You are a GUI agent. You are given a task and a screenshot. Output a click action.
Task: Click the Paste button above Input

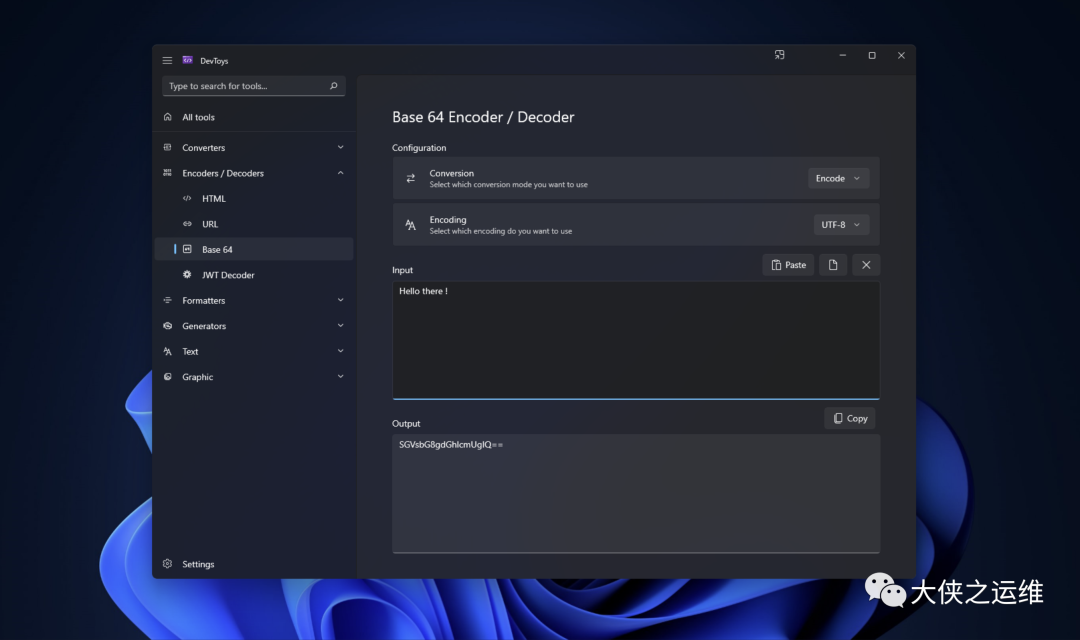pyautogui.click(x=788, y=265)
